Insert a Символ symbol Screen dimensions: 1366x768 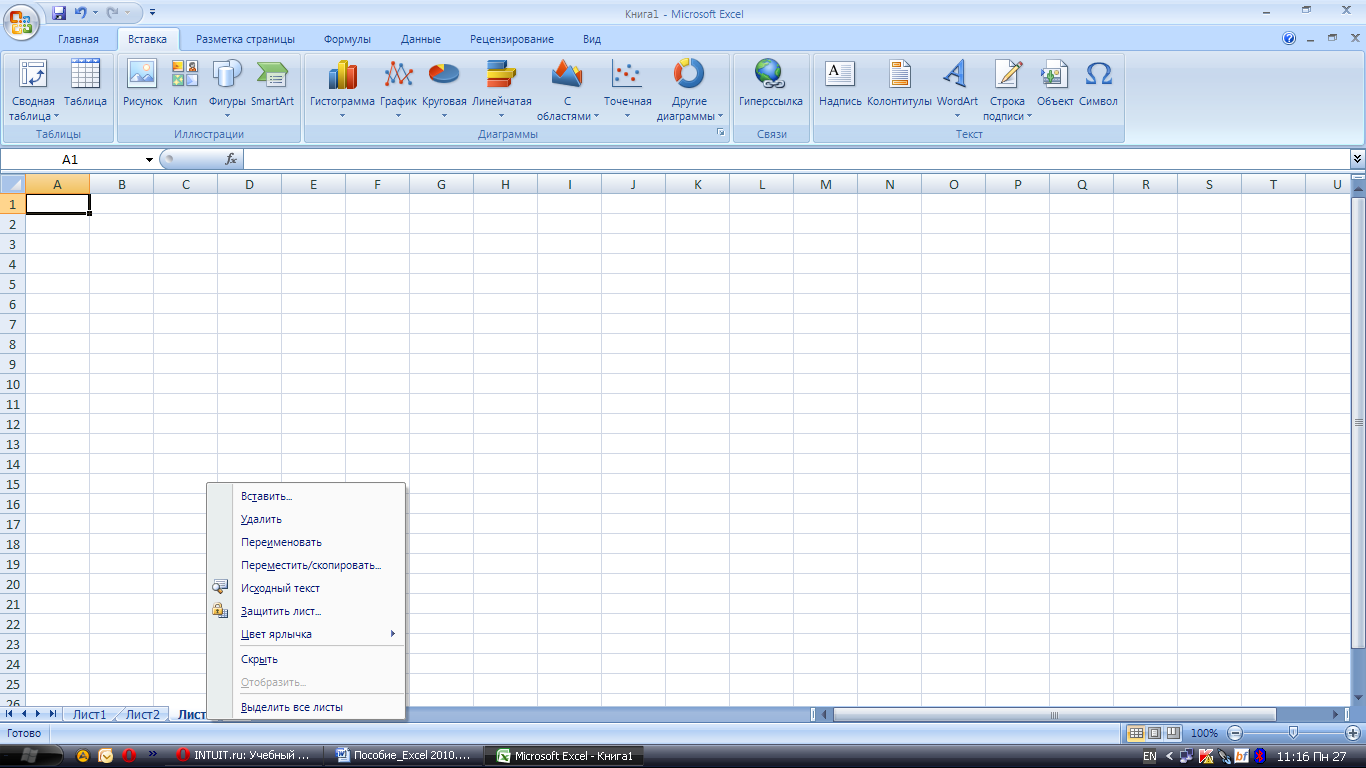click(1098, 84)
